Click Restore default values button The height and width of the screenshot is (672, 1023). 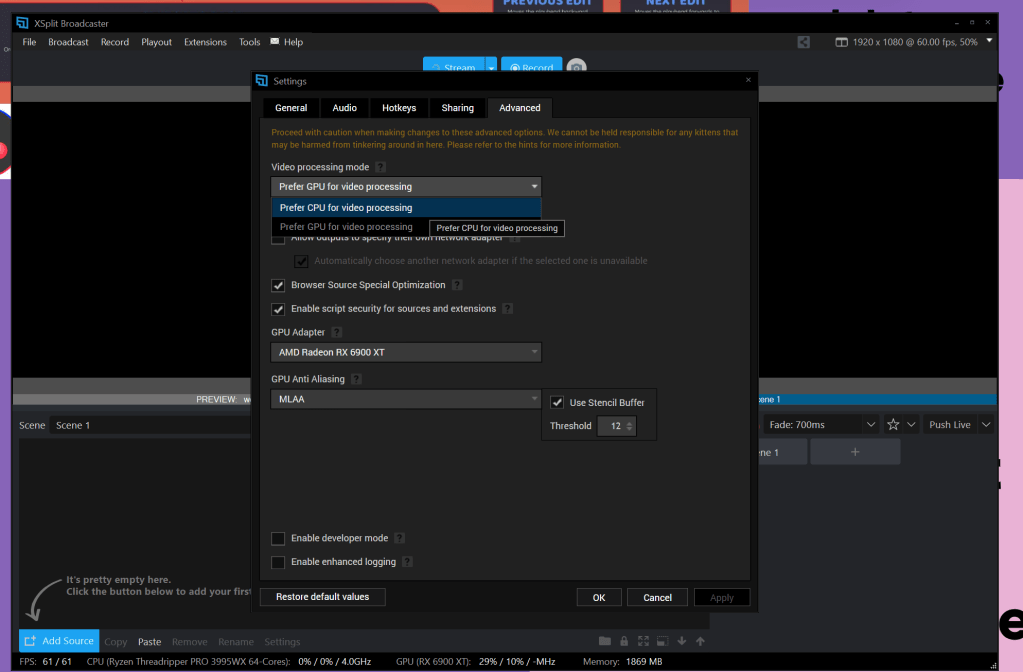322,597
